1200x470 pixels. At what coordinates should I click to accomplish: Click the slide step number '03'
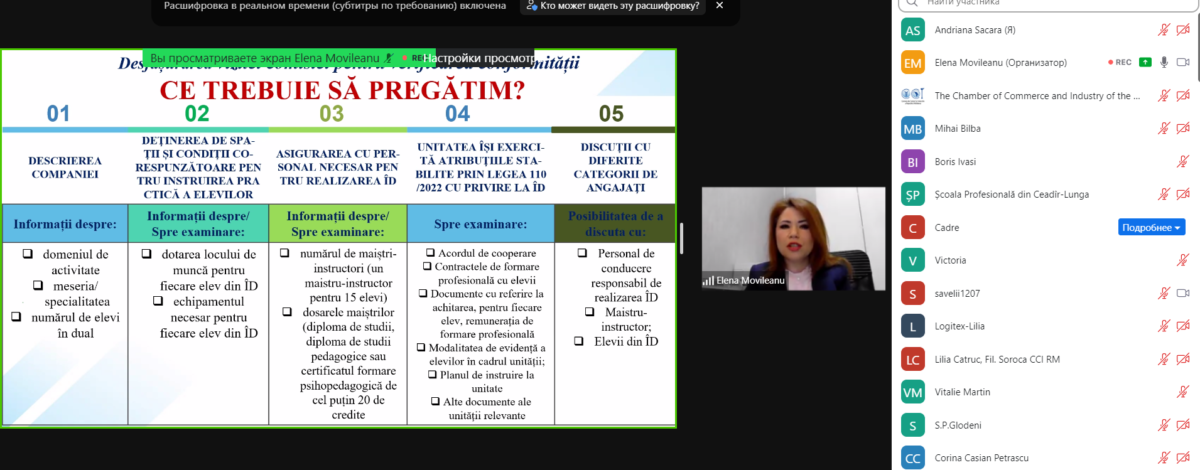pyautogui.click(x=331, y=113)
